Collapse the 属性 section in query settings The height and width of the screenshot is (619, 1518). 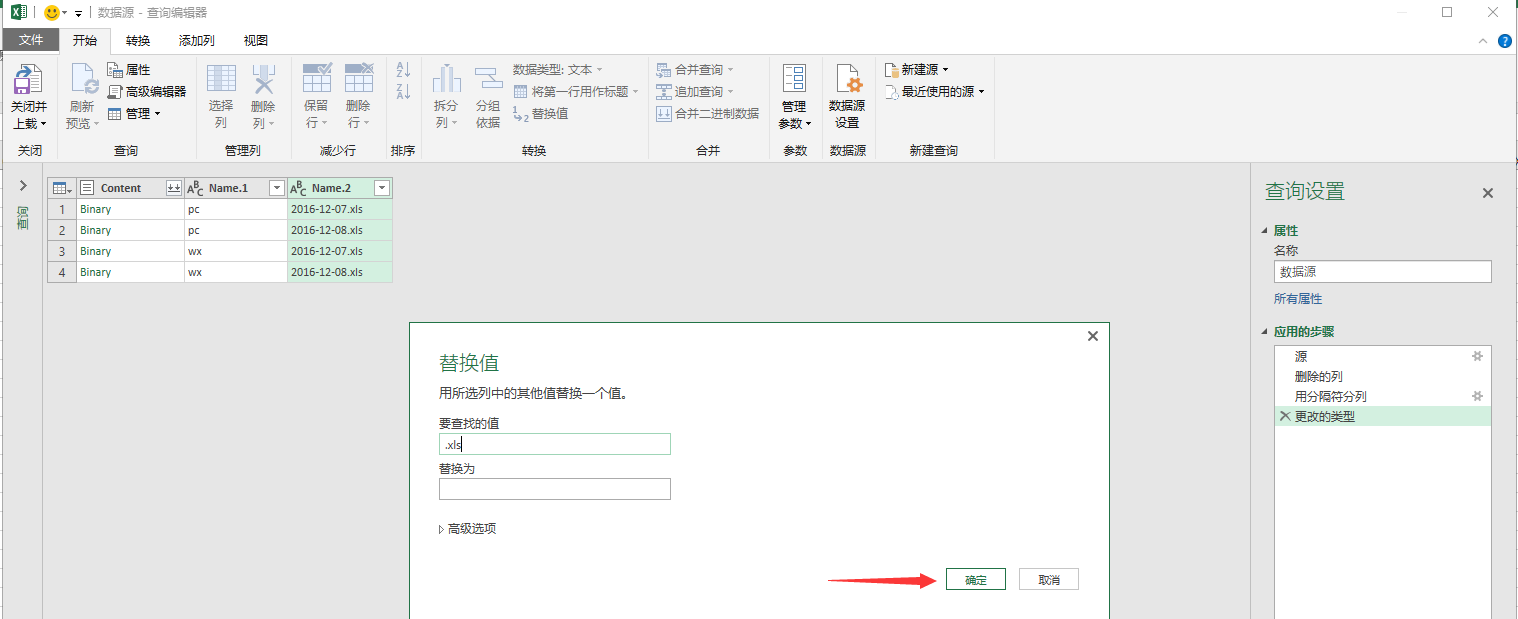1264,231
